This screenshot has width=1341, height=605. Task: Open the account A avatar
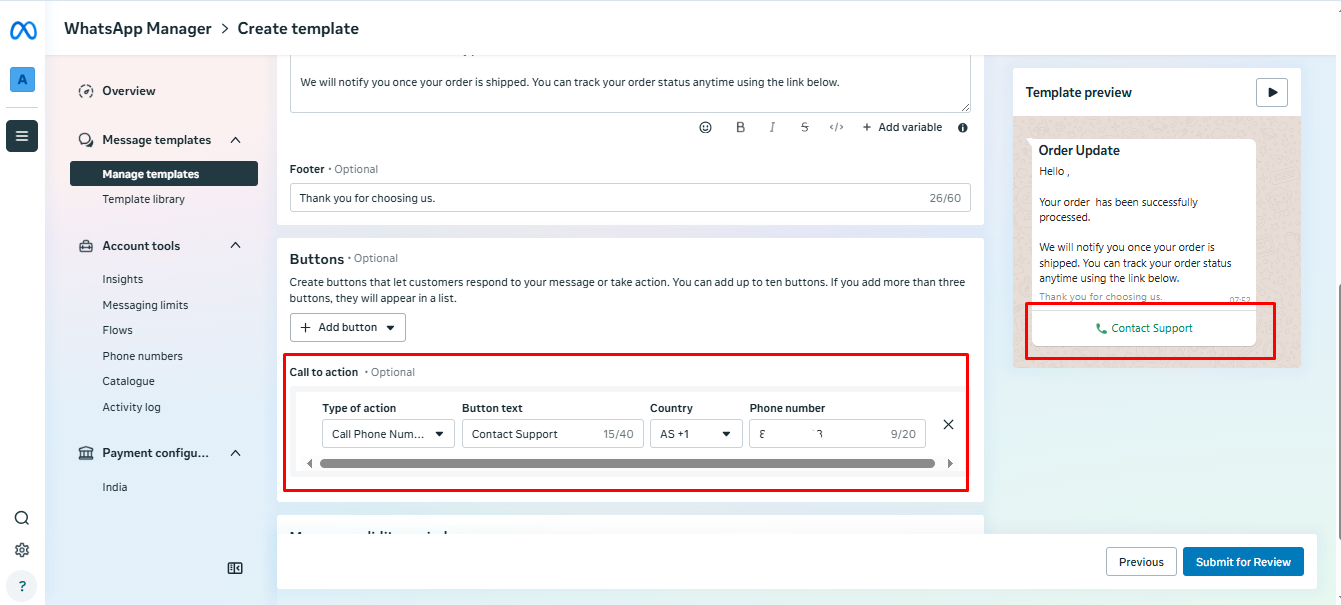[22, 80]
